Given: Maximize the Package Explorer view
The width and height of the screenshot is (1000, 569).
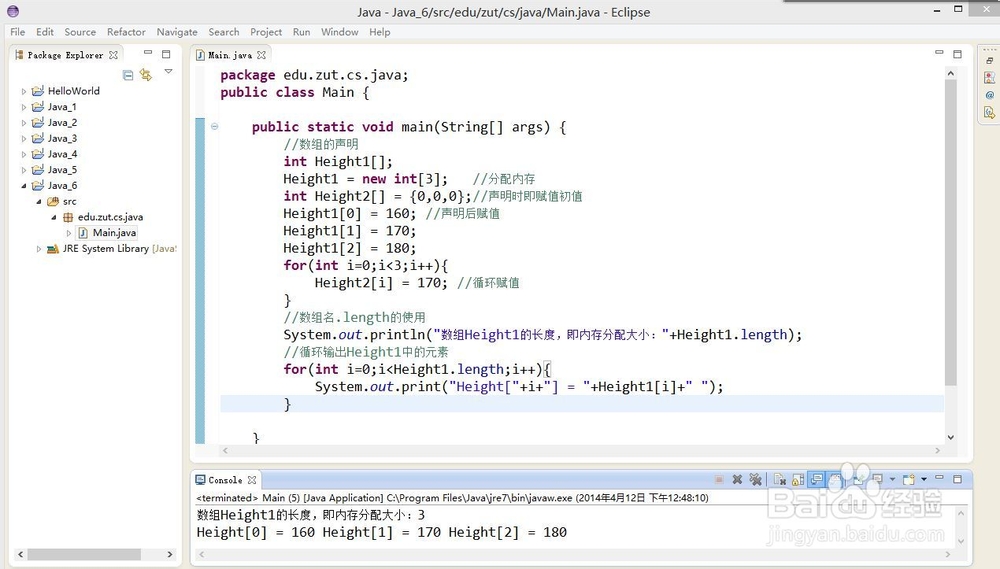Looking at the screenshot, I should click(166, 54).
